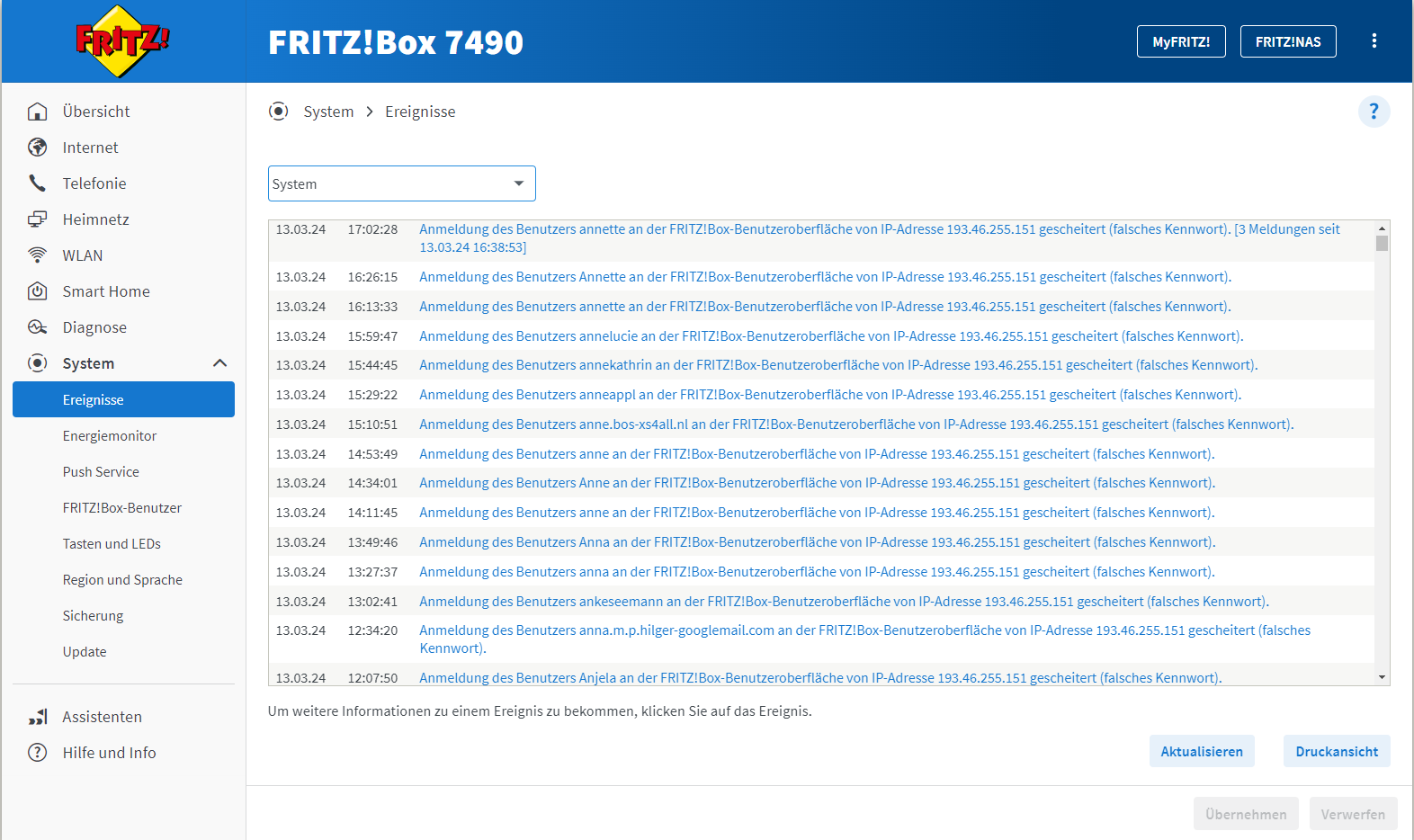Open the FRITZ!Box-Benutzer menu entry
The height and width of the screenshot is (840, 1414).
coord(122,508)
